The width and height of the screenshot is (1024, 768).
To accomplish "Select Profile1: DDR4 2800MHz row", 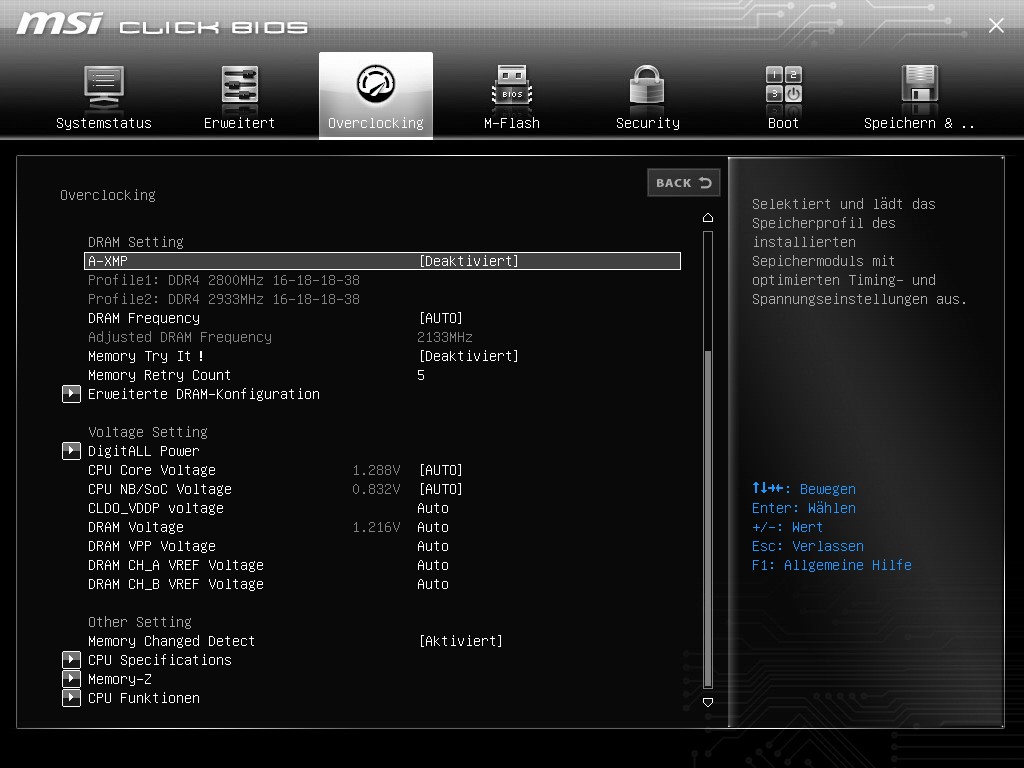I will pyautogui.click(x=224, y=280).
